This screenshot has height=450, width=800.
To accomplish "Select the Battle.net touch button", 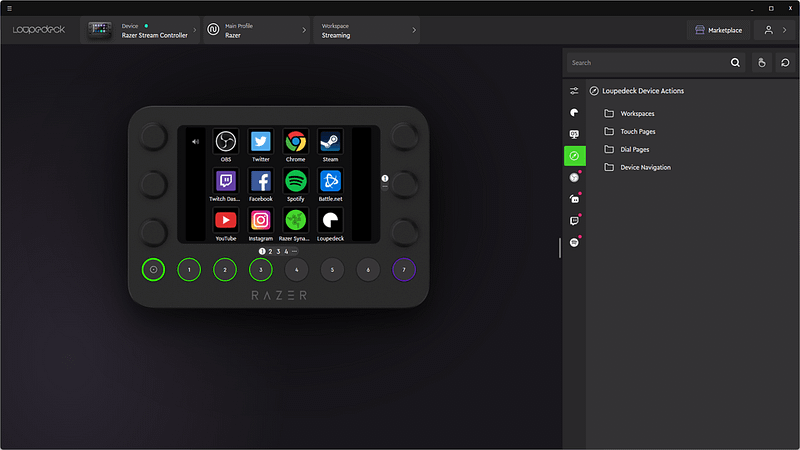I will (x=330, y=181).
